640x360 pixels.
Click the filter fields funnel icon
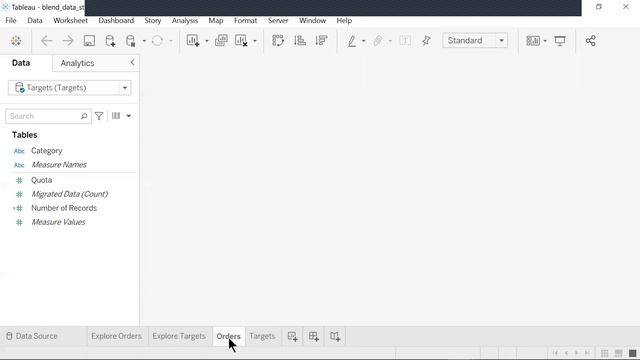coord(99,116)
